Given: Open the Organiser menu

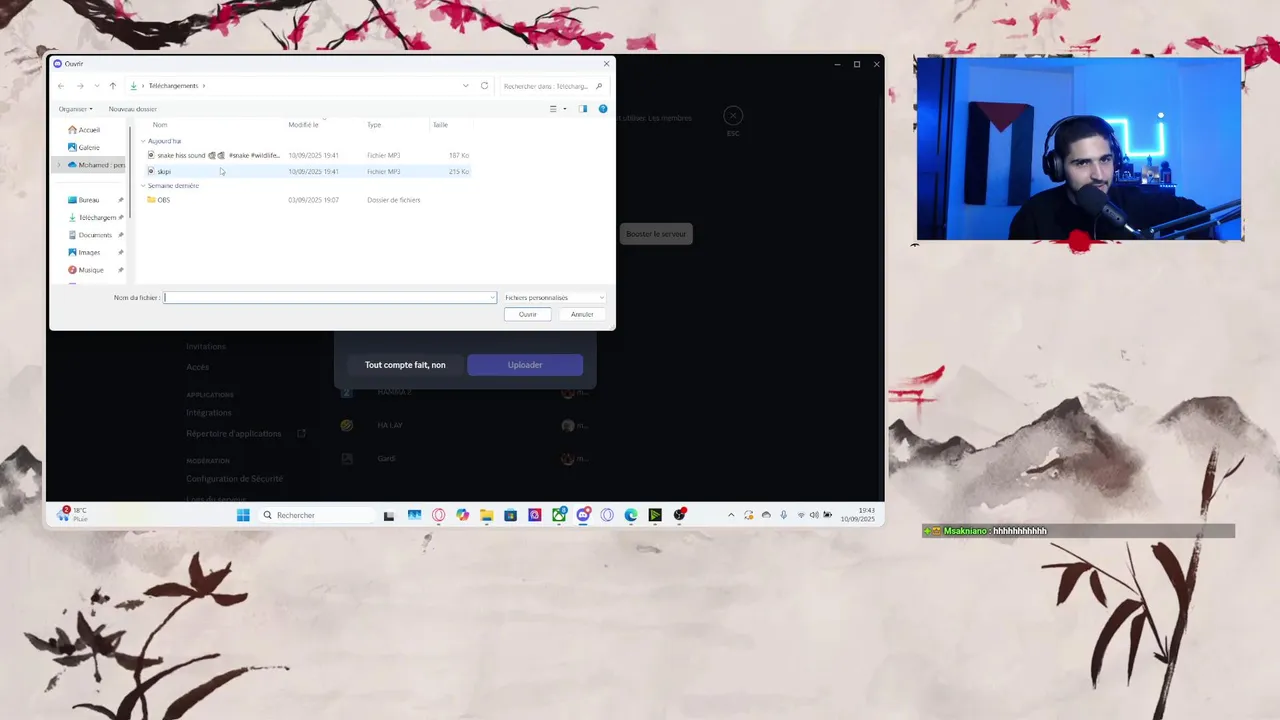Looking at the screenshot, I should click(x=75, y=109).
